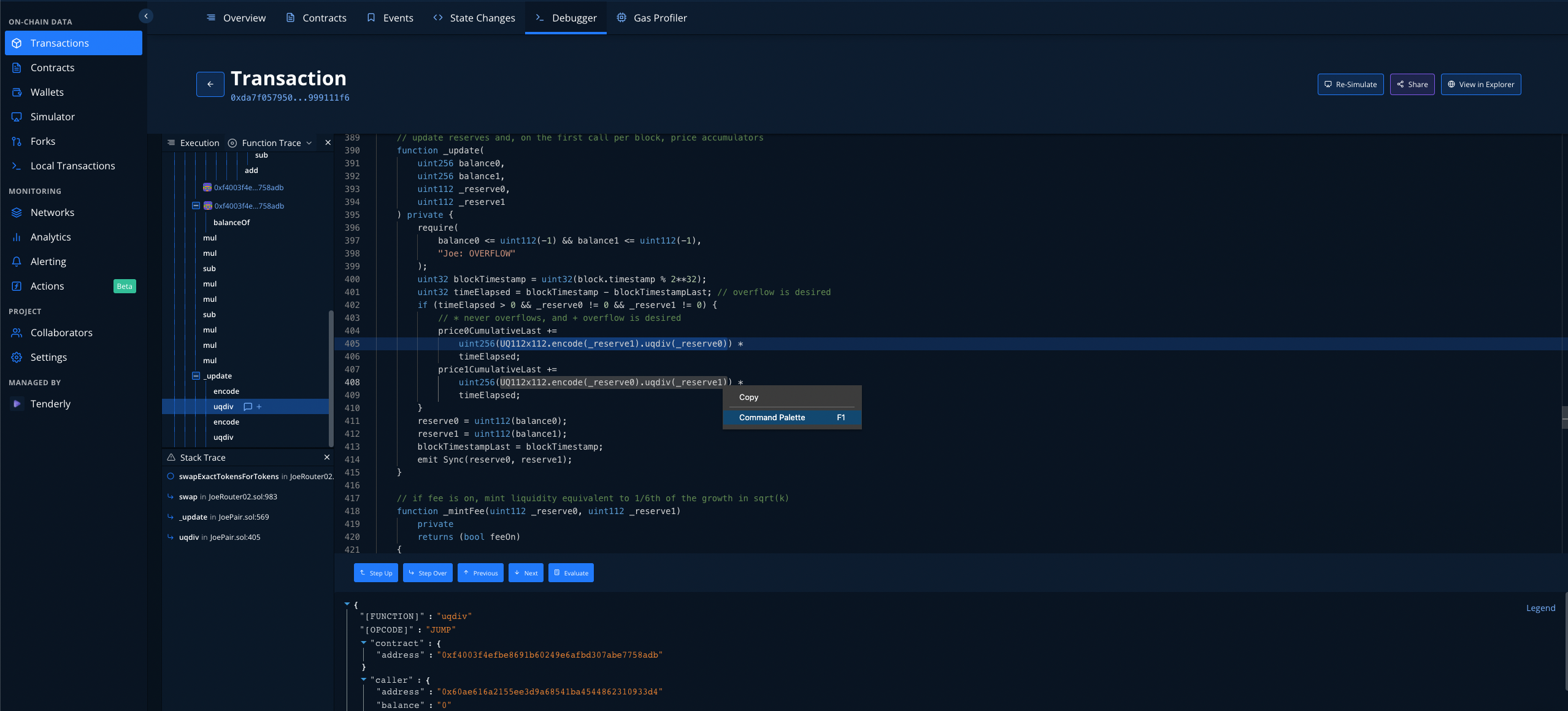
Task: Open Contracts page from sidebar
Action: point(74,67)
